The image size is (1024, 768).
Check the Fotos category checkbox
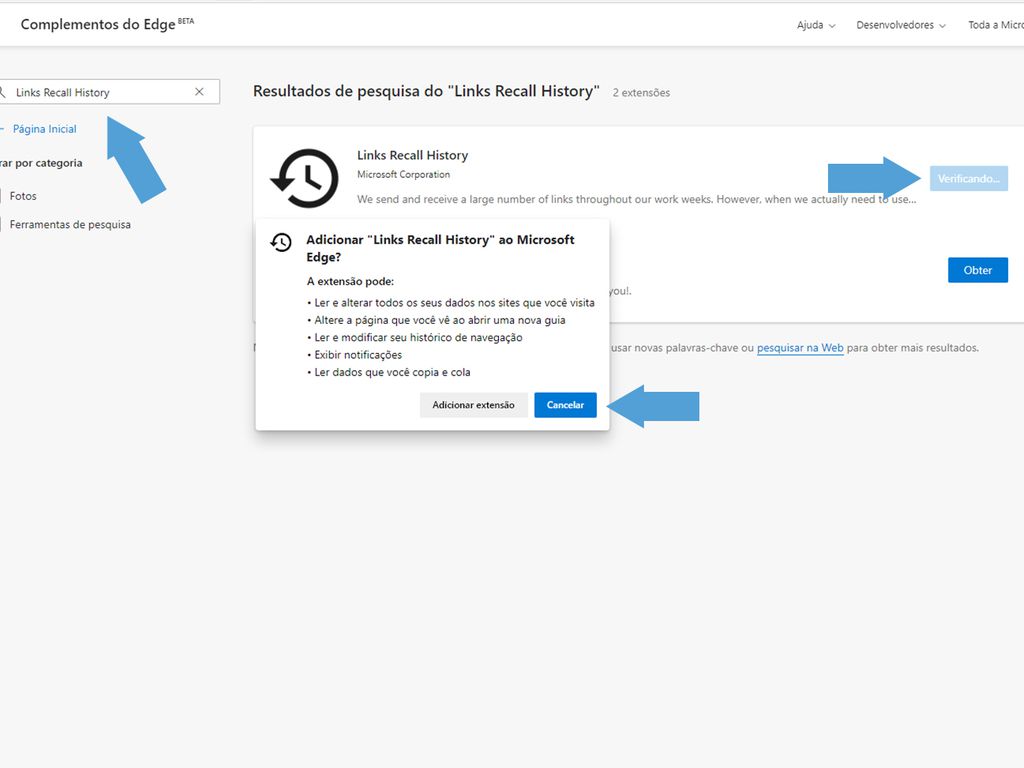[1, 196]
